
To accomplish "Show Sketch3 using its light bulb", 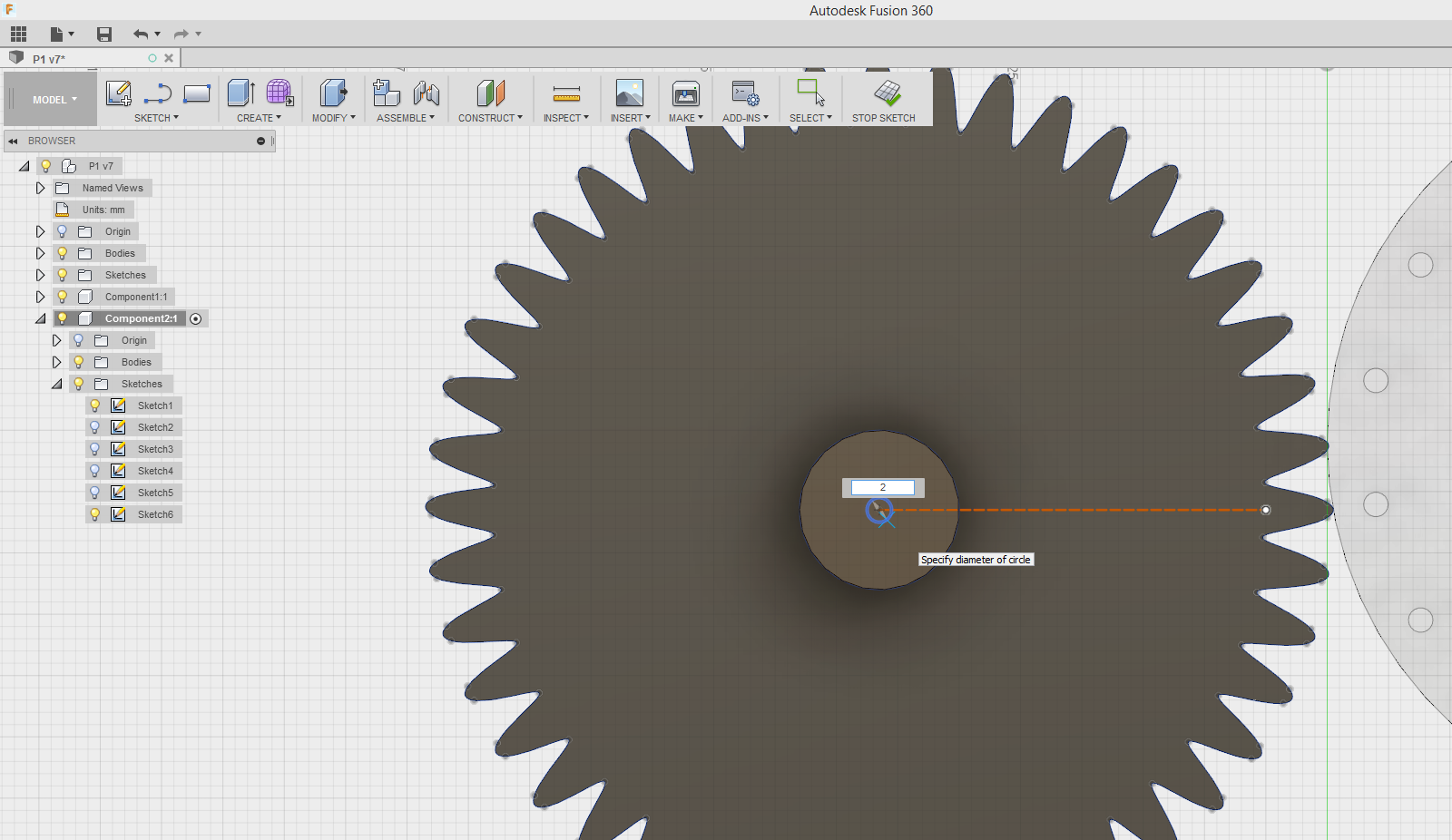I will point(94,449).
